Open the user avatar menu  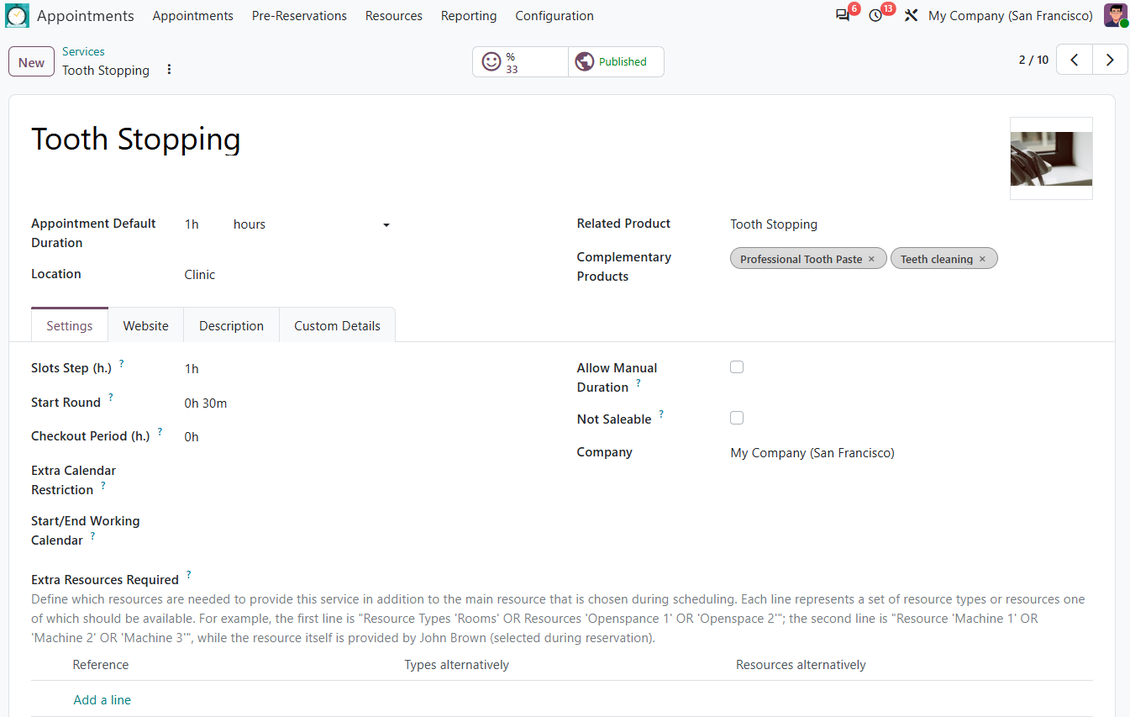point(1116,15)
